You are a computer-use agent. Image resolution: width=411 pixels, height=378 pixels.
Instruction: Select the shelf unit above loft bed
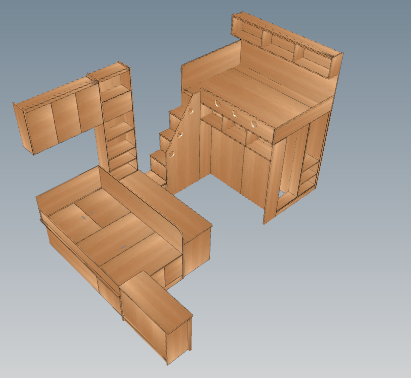287,45
